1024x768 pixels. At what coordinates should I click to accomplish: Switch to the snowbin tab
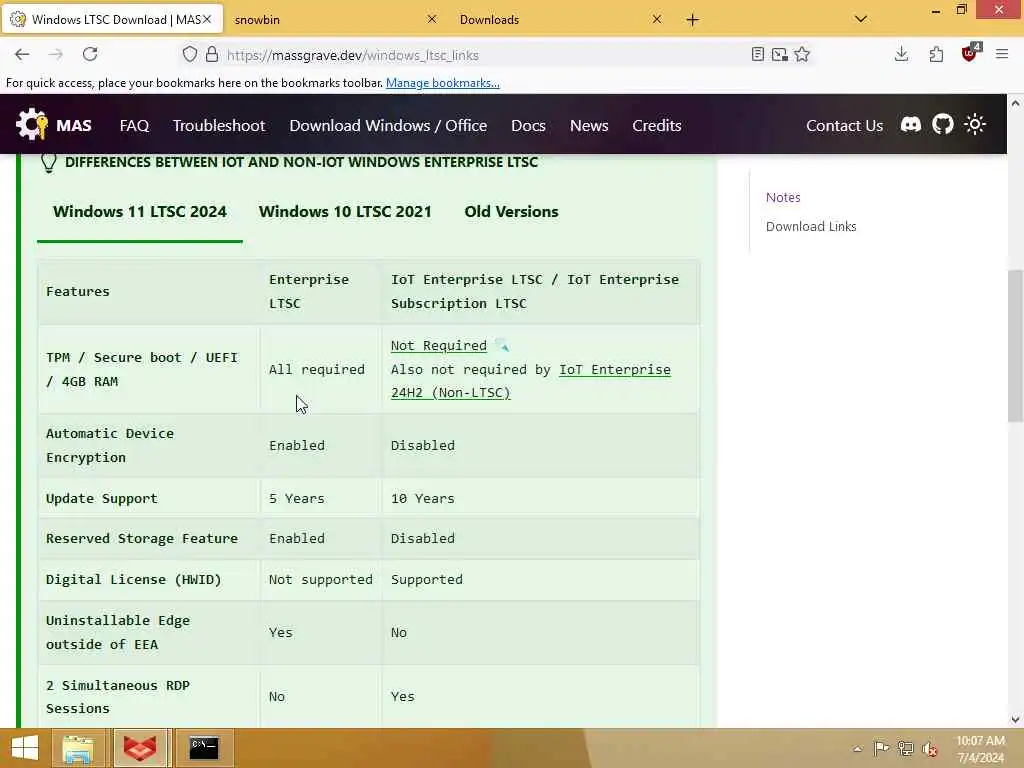[x=257, y=20]
